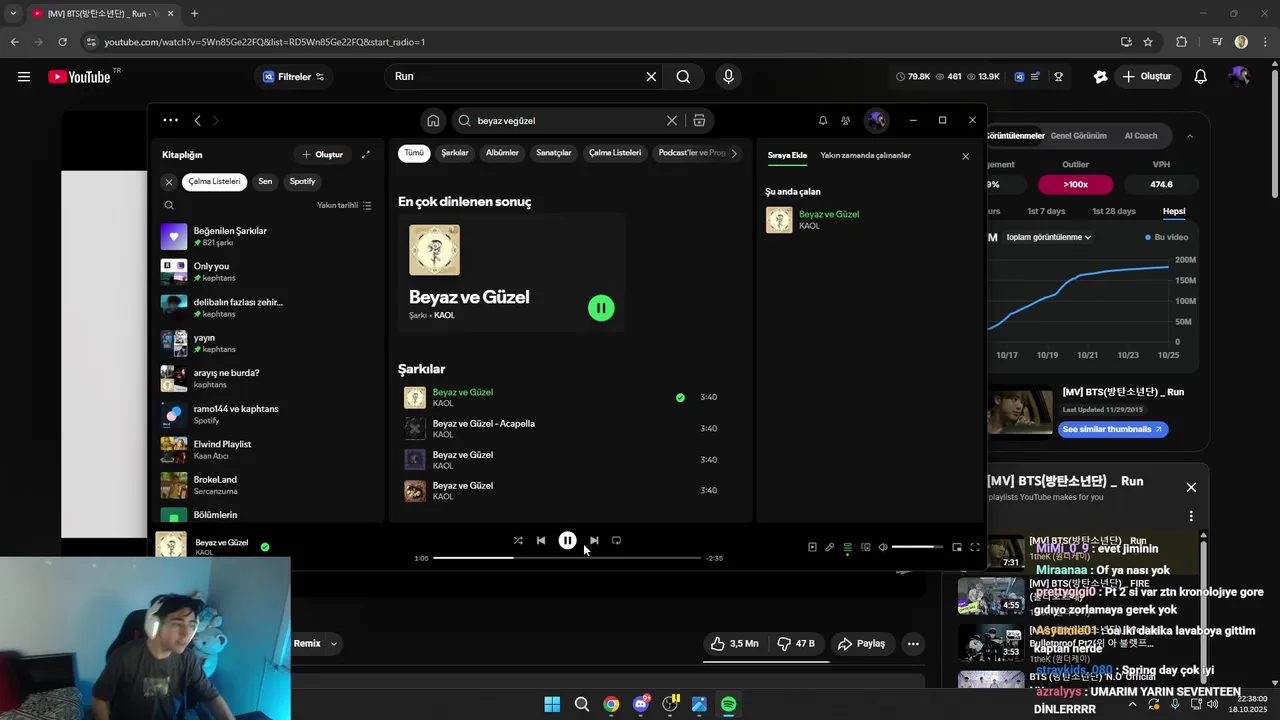This screenshot has width=1280, height=720.
Task: Open Browse icon beside Spotify search
Action: pos(699,120)
